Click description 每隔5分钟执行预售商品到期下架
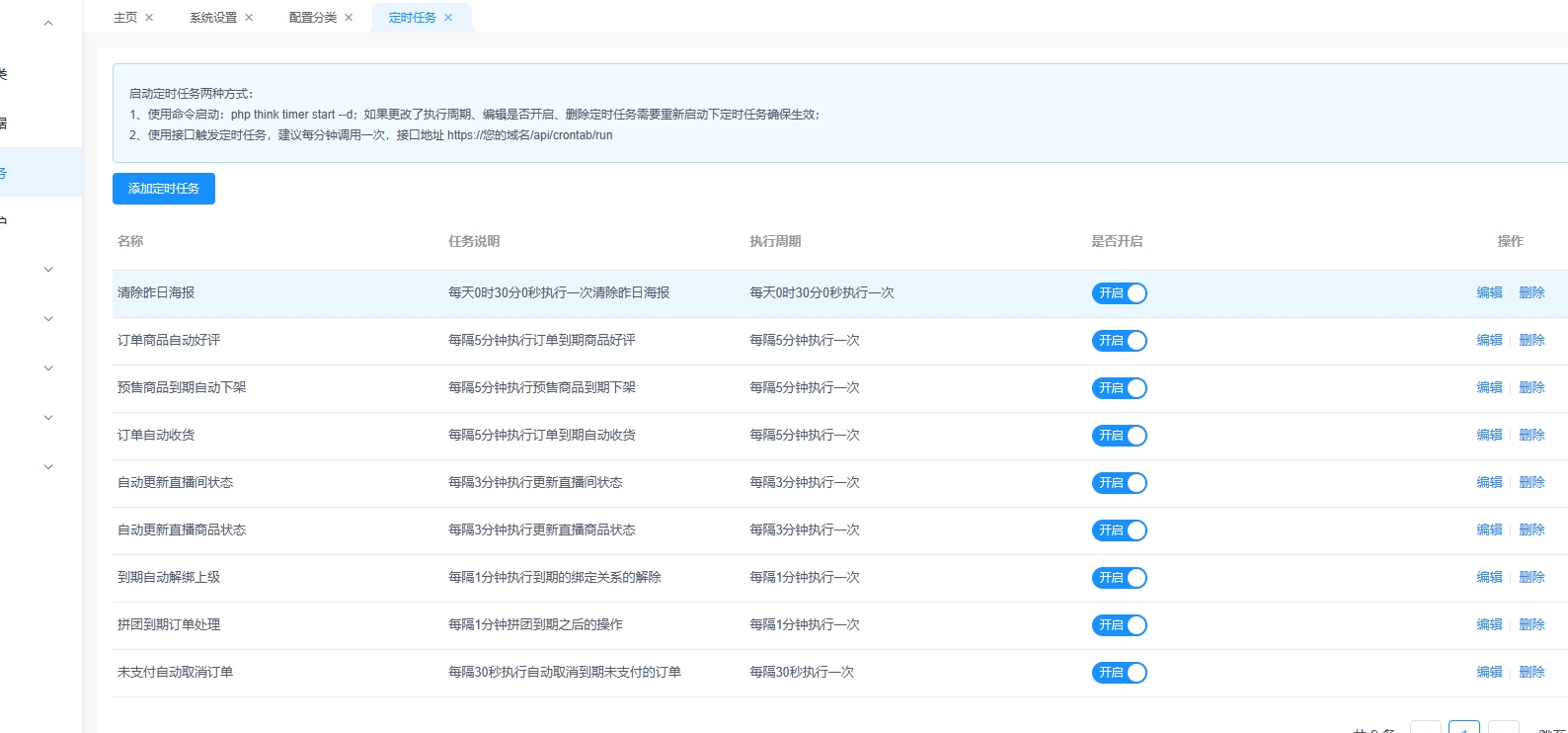This screenshot has width=1568, height=733. coord(542,387)
